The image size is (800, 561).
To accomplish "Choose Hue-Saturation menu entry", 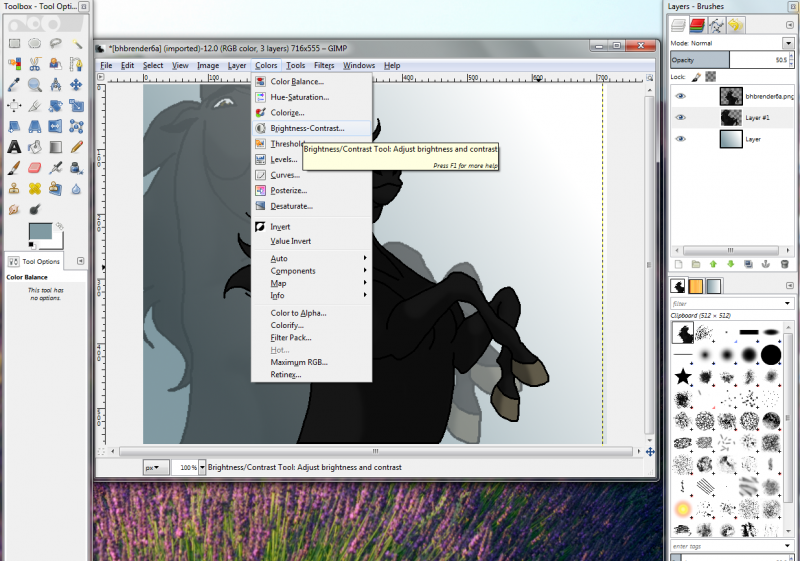I will 312,97.
